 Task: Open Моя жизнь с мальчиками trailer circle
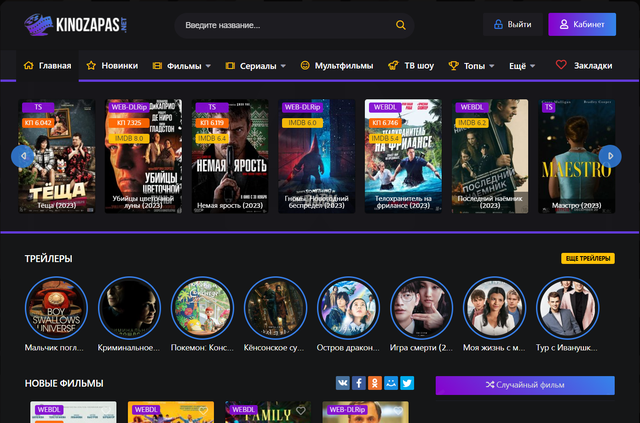495,308
